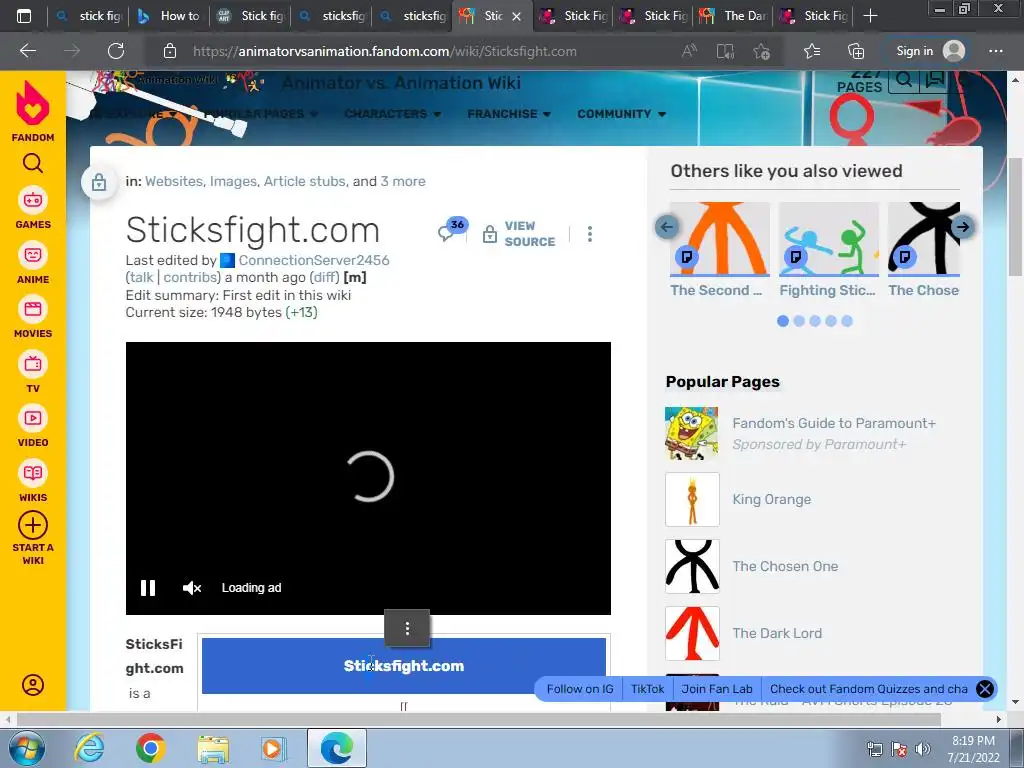Switch to the first 'stick fig' tab
This screenshot has width=1024, height=768.
point(89,16)
